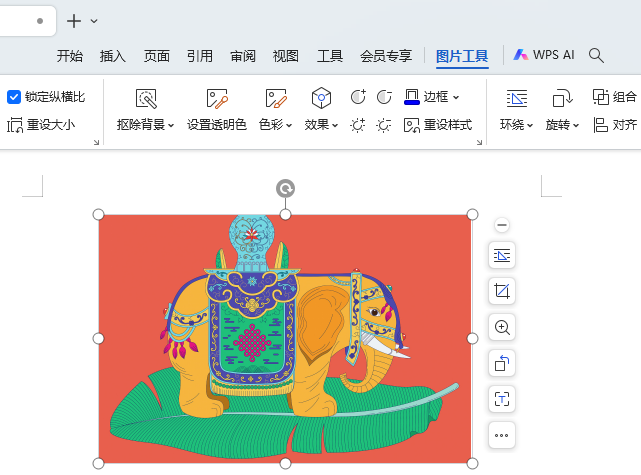Screen dimensions: 641x475
Task: Increase contrast with the half-circle plus icon
Action: click(358, 97)
